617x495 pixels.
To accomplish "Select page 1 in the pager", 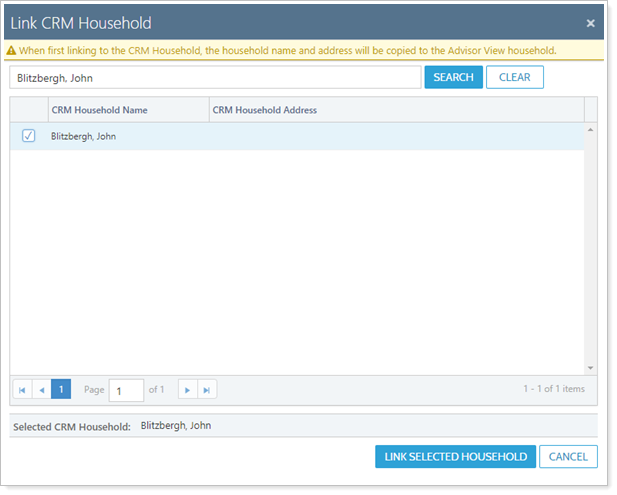I will click(61, 389).
